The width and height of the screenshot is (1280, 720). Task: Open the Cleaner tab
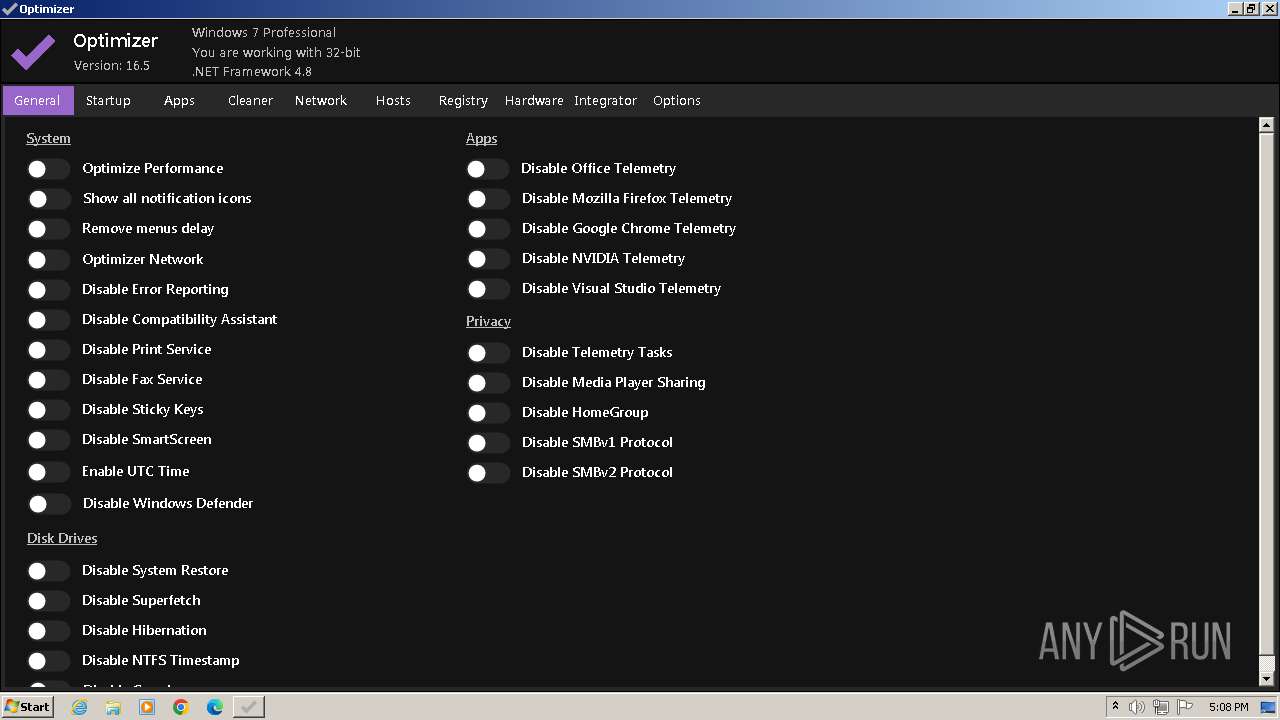(x=250, y=100)
